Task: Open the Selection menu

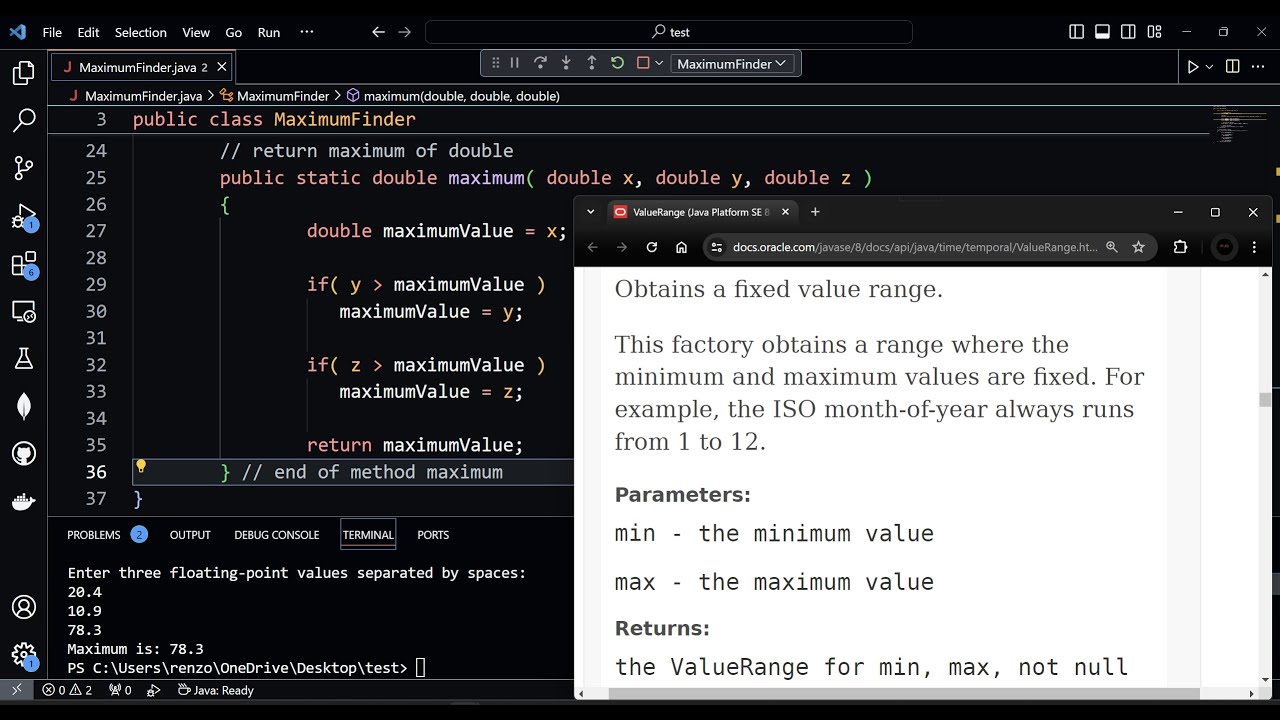Action: [141, 32]
